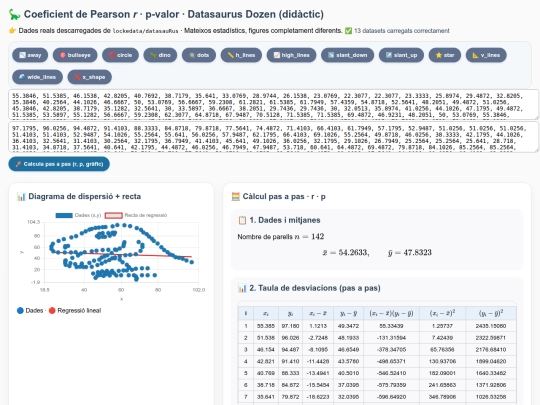This screenshot has height=405, width=540.
Task: Click the blue Dades legend dot
Action: [x=20, y=311]
